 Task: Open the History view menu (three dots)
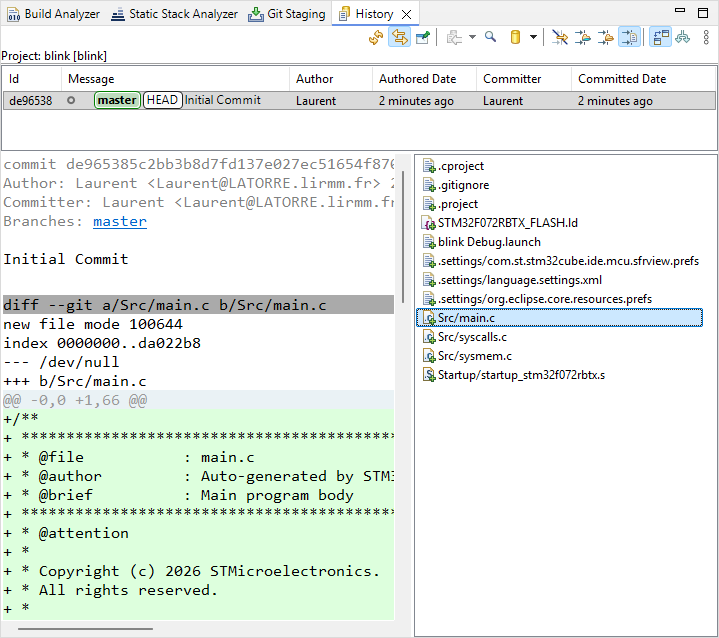click(x=706, y=38)
